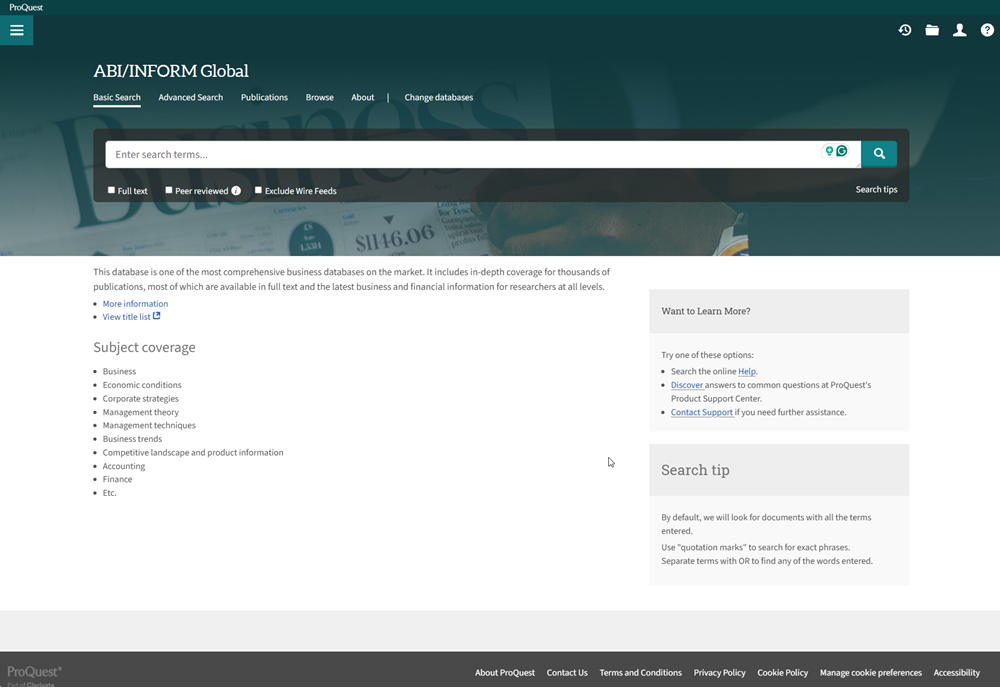This screenshot has width=1000, height=688.
Task: Open the My Research folder icon
Action: point(932,30)
